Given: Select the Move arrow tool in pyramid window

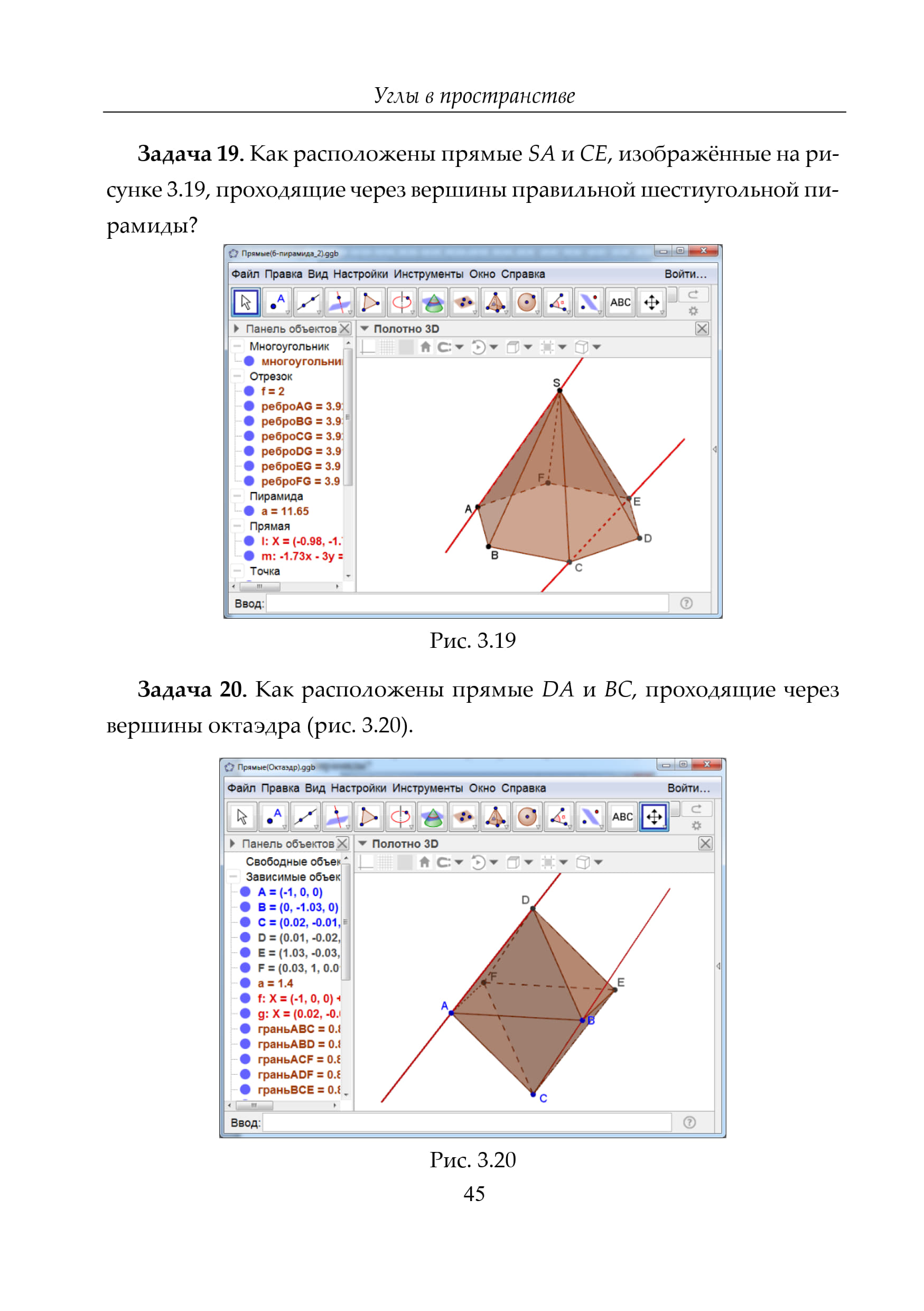Looking at the screenshot, I should (x=246, y=302).
